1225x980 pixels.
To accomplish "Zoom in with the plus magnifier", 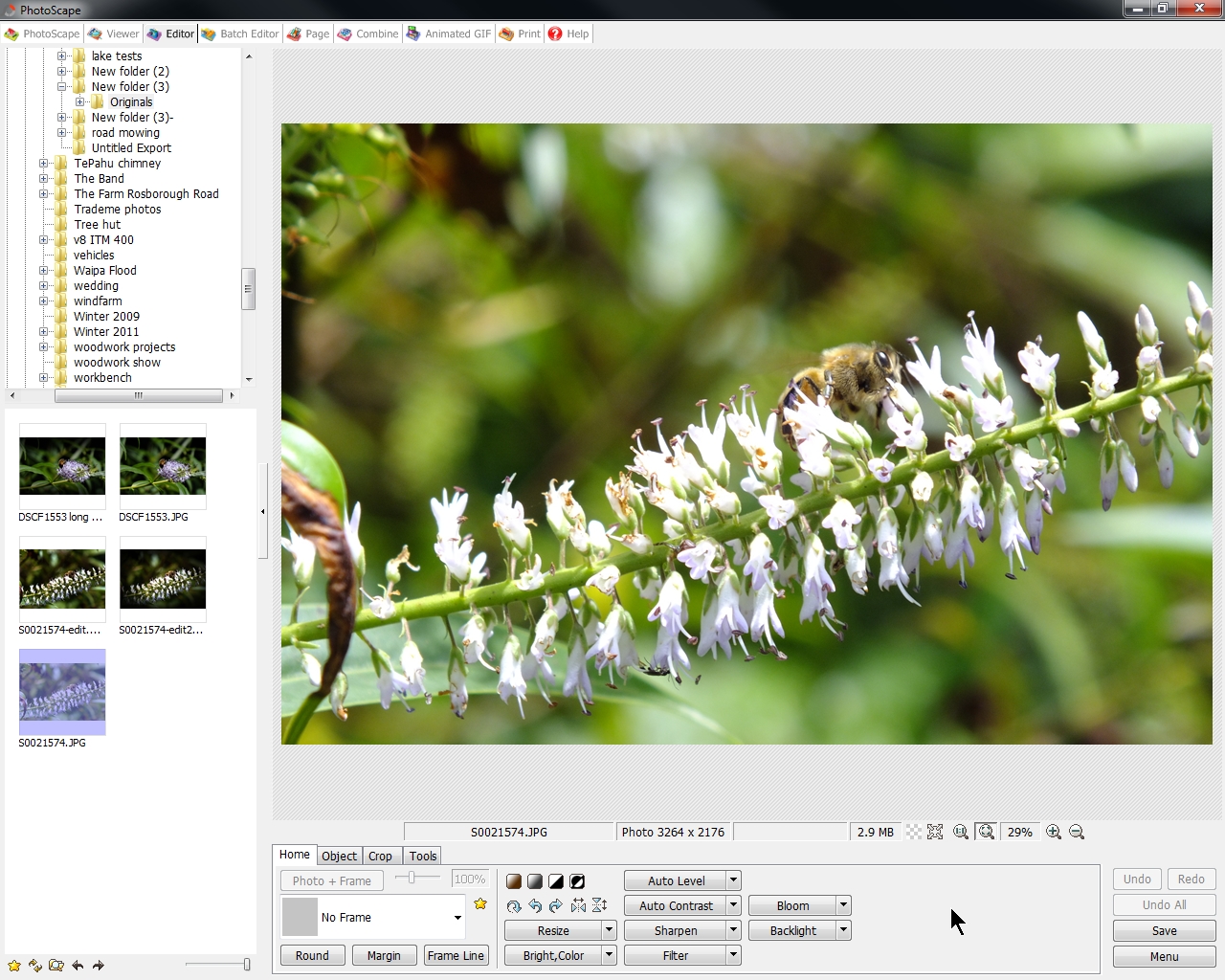I will pyautogui.click(x=1053, y=832).
